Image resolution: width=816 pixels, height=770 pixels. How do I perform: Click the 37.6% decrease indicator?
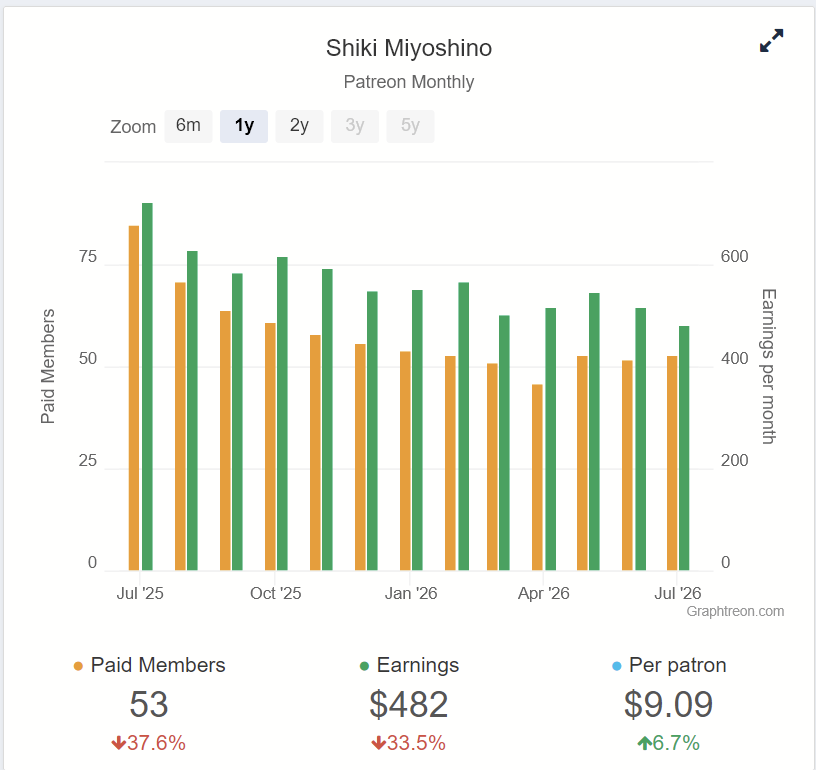(x=149, y=743)
